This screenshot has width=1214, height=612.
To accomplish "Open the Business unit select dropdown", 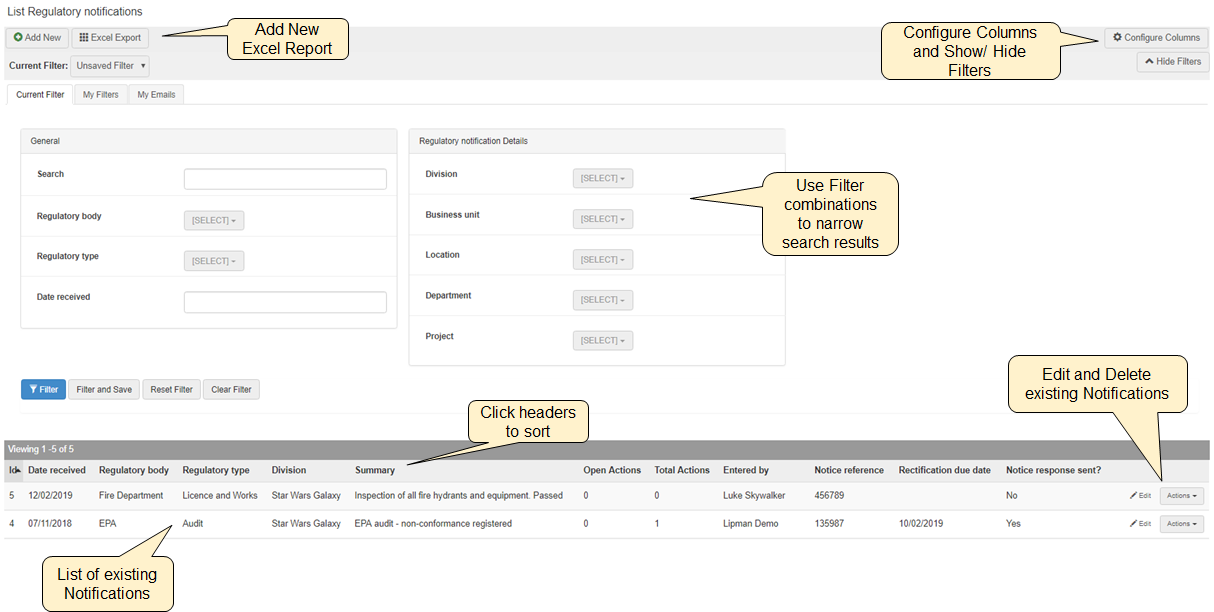I will point(602,219).
